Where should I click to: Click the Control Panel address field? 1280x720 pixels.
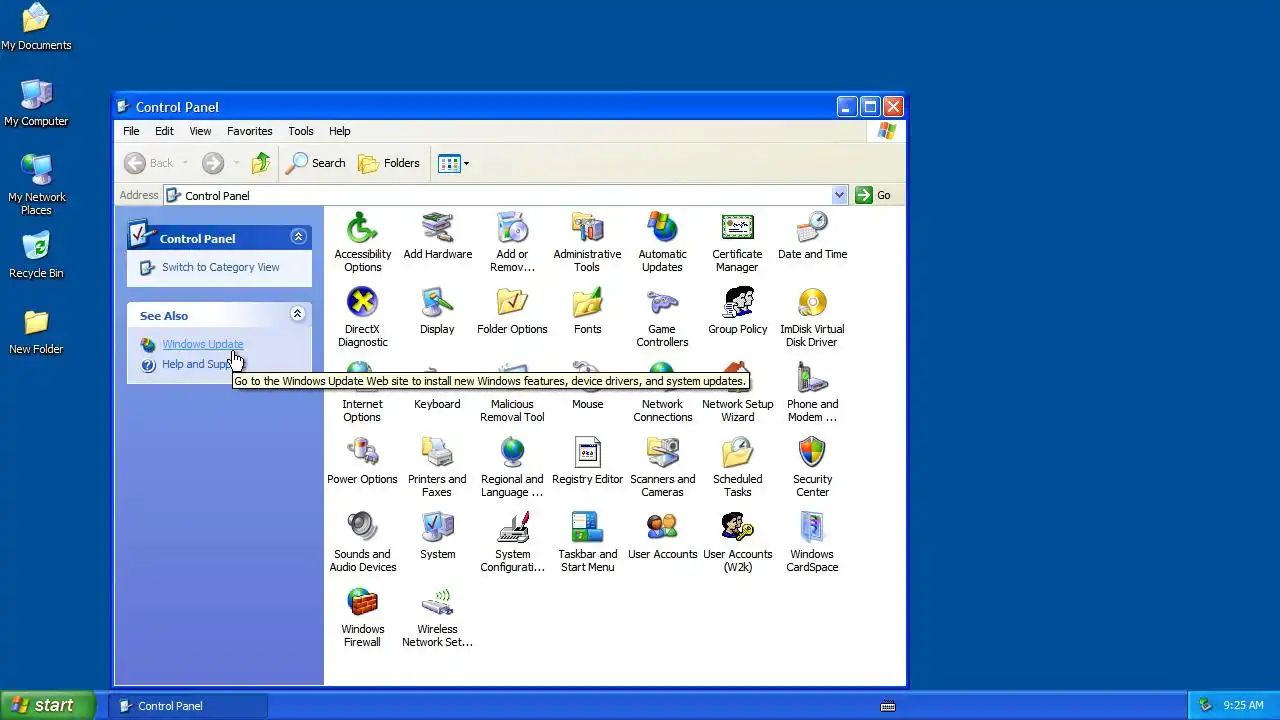(x=506, y=195)
